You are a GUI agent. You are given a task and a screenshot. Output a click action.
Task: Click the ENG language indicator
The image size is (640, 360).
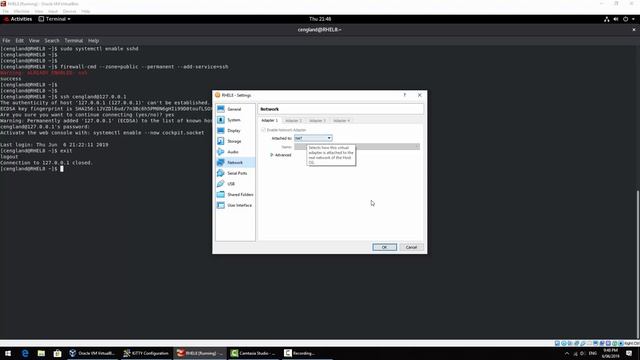pyautogui.click(x=593, y=353)
